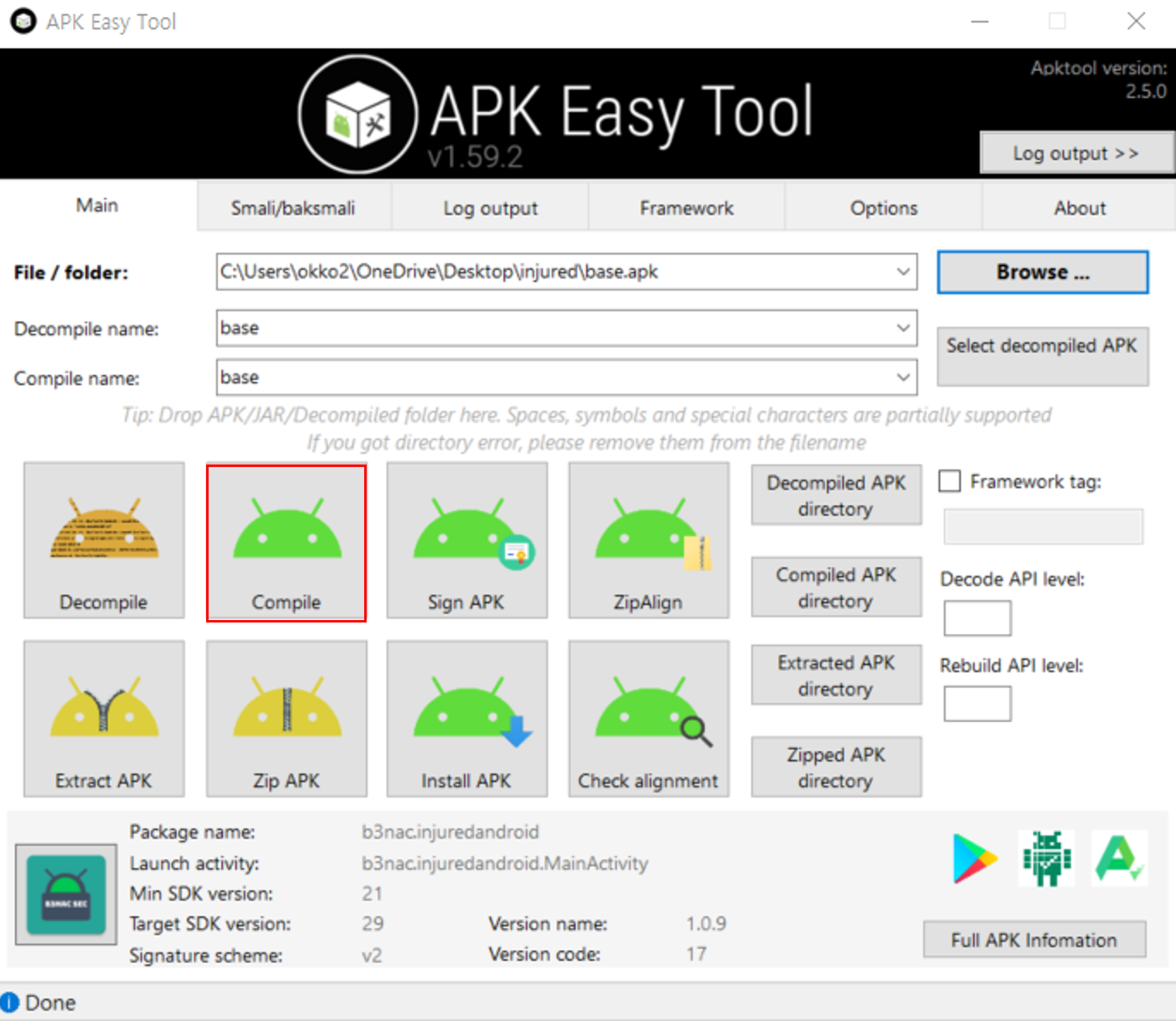Image resolution: width=1176 pixels, height=1021 pixels.
Task: Open the Decompile name dropdown
Action: pyautogui.click(x=903, y=328)
